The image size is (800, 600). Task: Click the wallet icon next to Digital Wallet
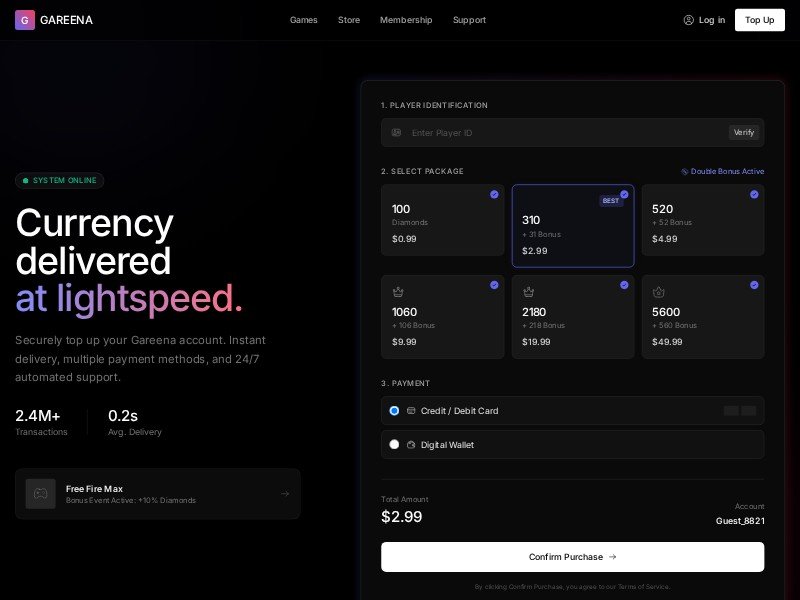pyautogui.click(x=411, y=445)
